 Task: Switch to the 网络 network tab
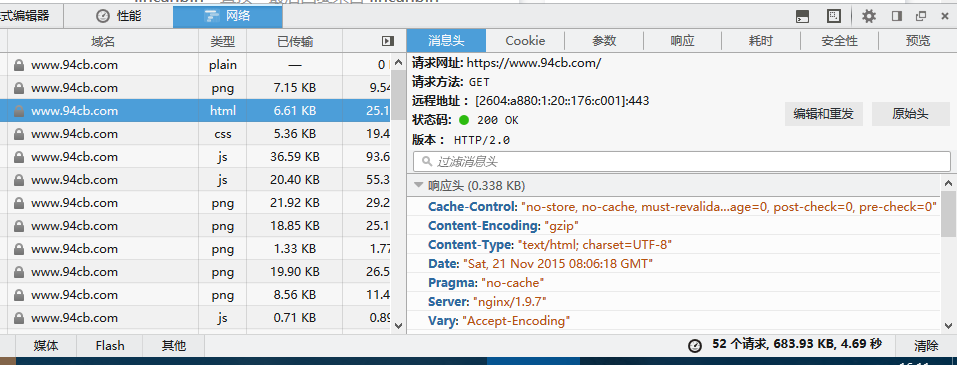click(x=228, y=16)
